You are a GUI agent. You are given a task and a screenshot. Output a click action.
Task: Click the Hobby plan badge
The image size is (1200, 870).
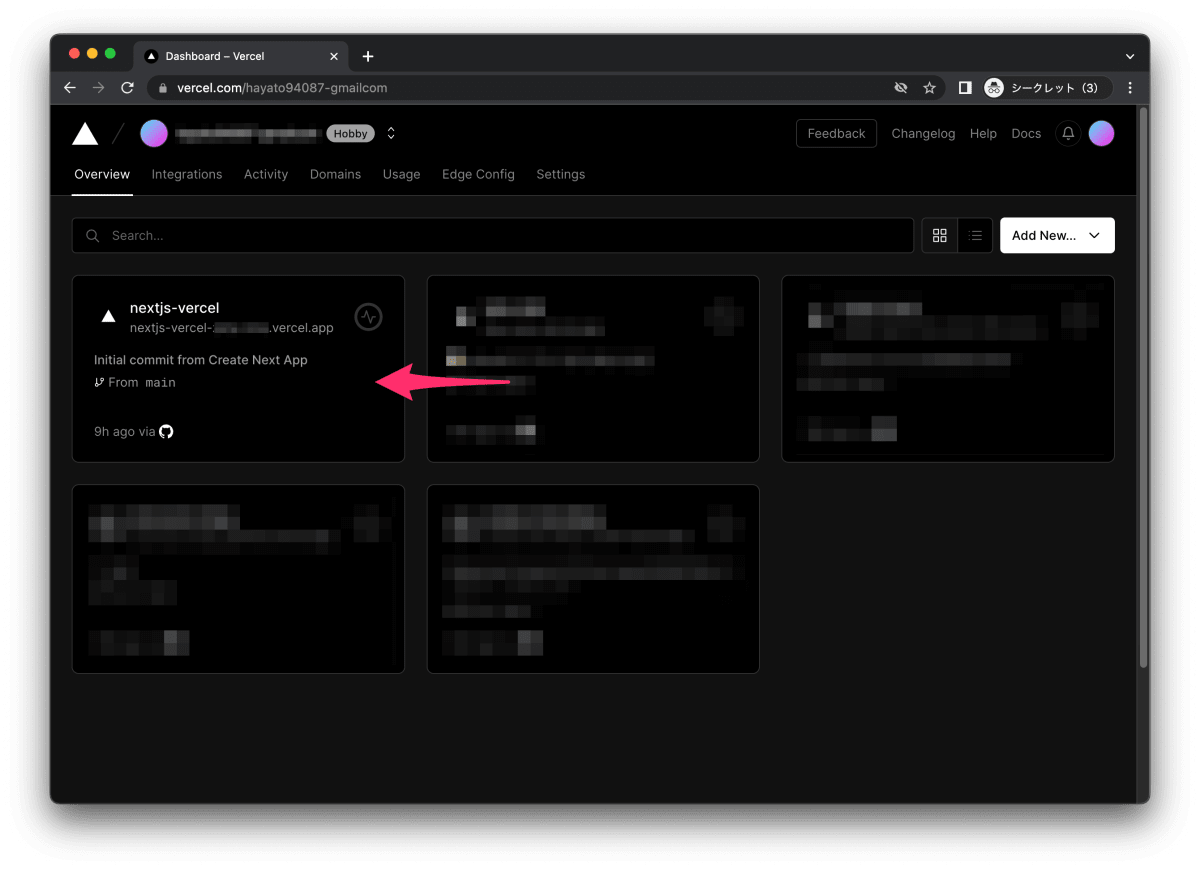(350, 133)
